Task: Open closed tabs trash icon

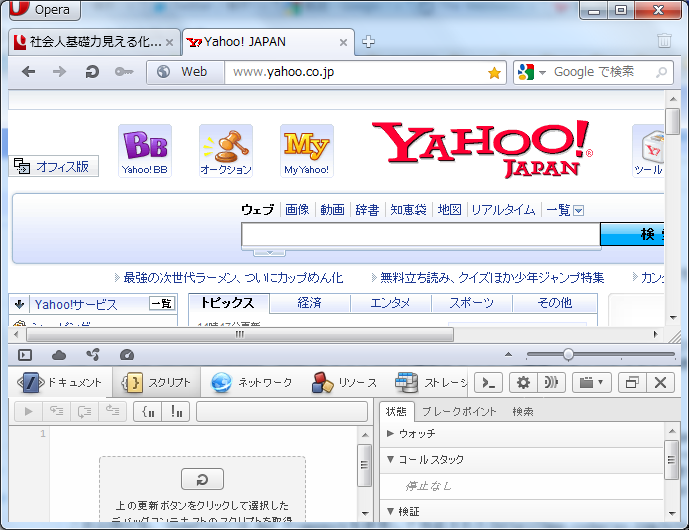Action: pos(664,41)
